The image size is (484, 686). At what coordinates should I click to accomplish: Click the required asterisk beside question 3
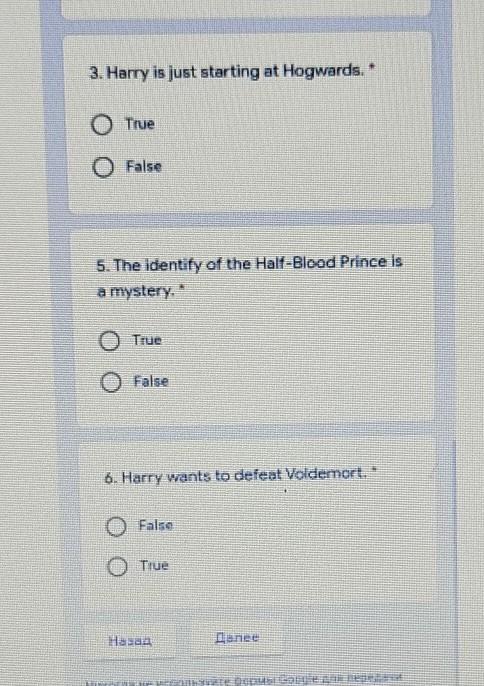[372, 67]
